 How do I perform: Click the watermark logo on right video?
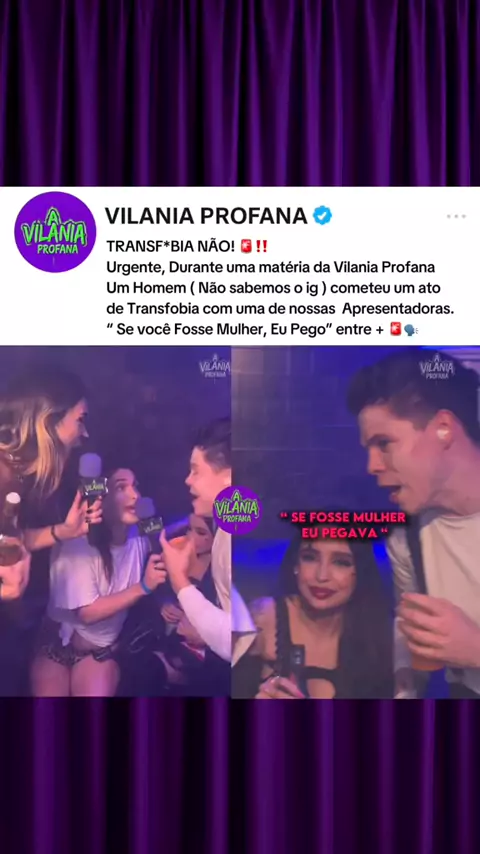437,366
